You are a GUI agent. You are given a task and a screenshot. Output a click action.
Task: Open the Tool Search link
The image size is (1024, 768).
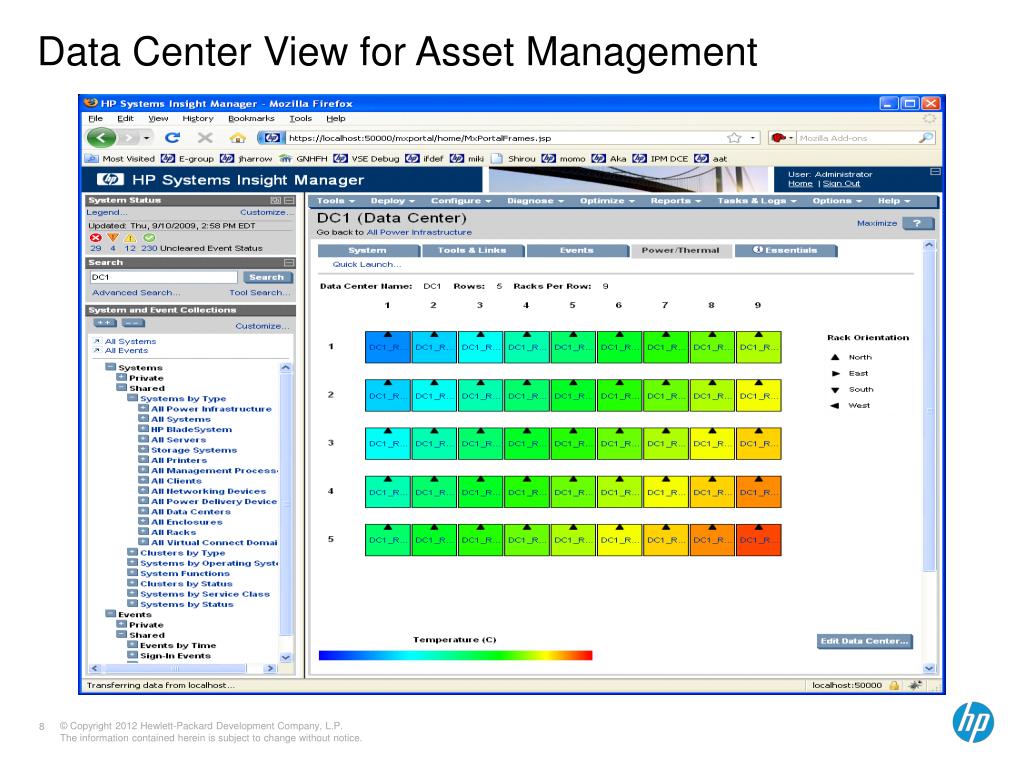[x=260, y=293]
